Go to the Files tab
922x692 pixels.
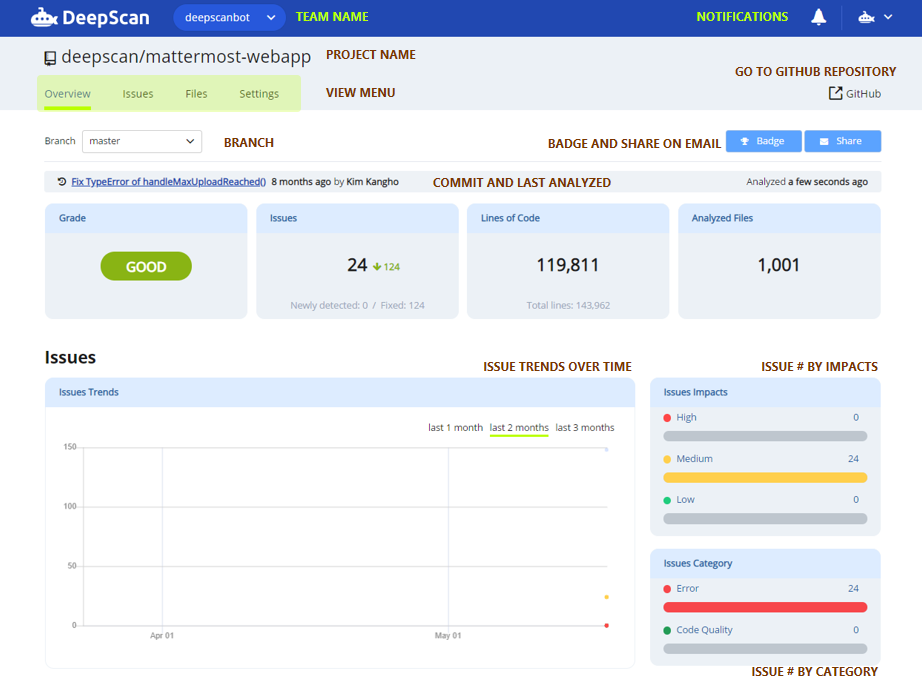(x=196, y=94)
